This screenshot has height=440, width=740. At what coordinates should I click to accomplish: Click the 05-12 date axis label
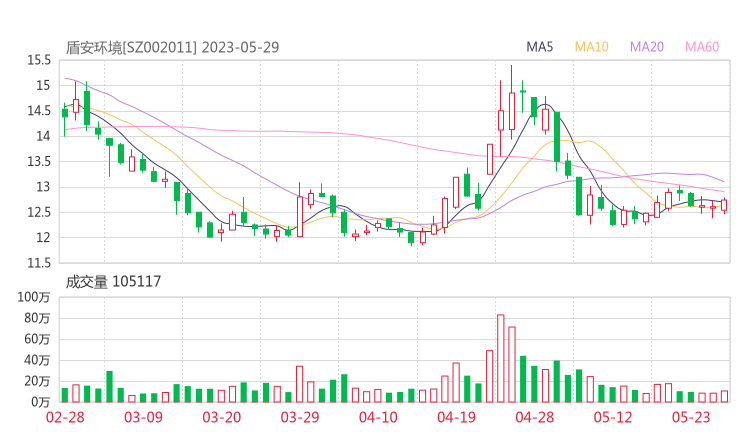coord(612,417)
